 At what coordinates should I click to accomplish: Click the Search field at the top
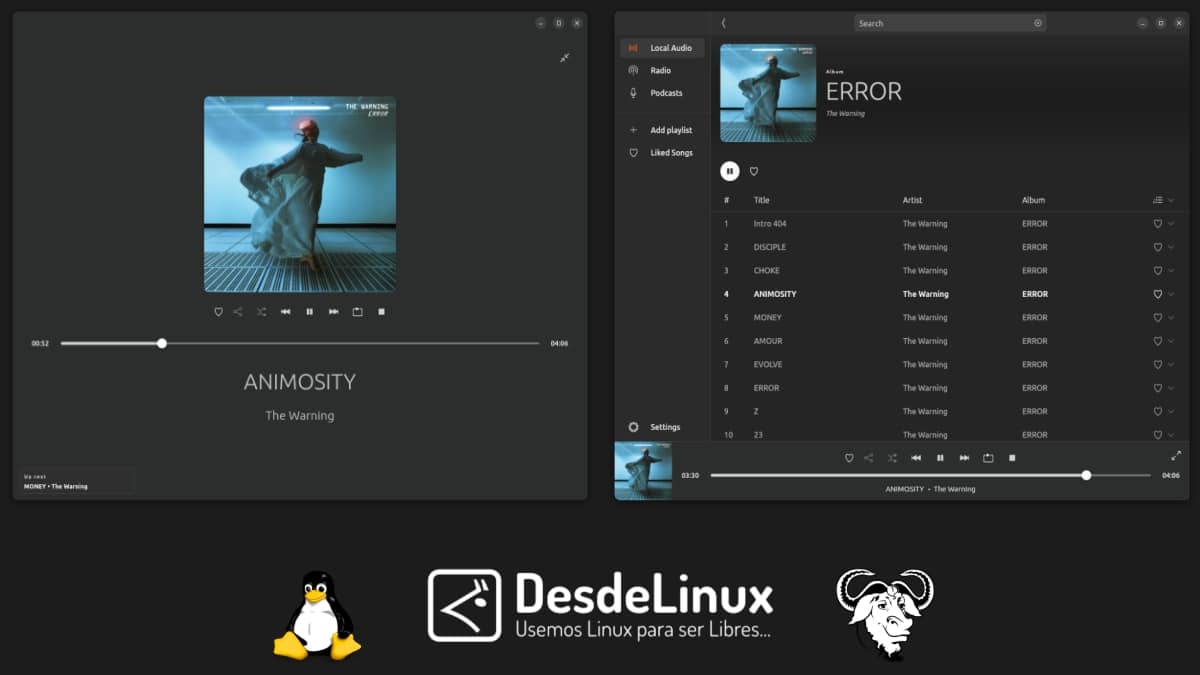coord(948,22)
